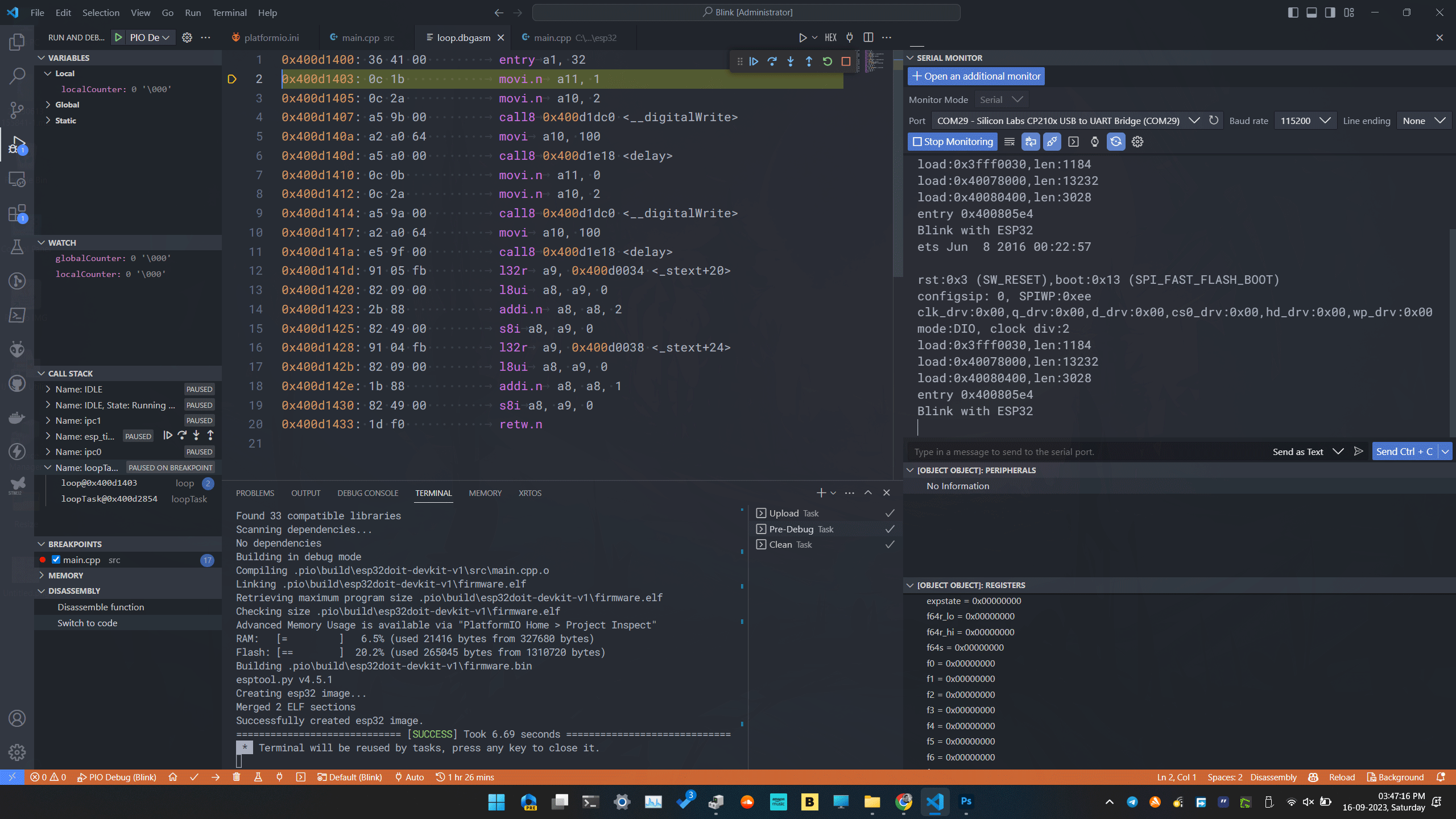Click PlatformIO Upload arrow in status bar
This screenshot has height=819, width=1456.
215,777
